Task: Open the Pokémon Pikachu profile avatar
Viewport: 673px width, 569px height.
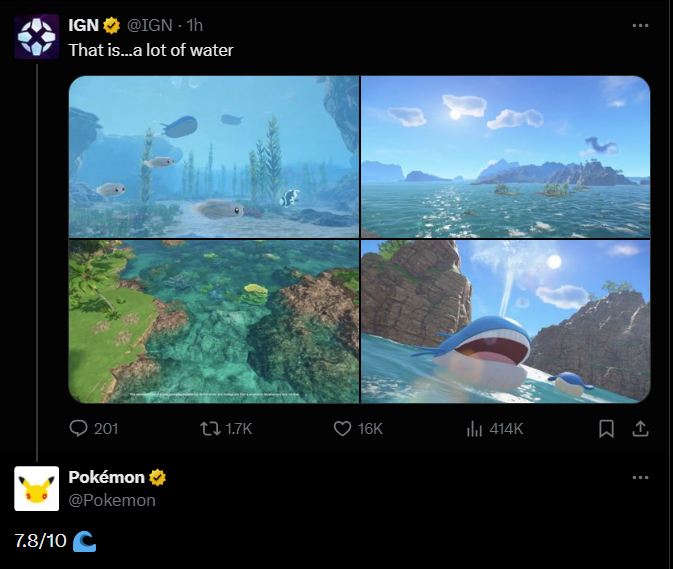Action: [x=36, y=488]
